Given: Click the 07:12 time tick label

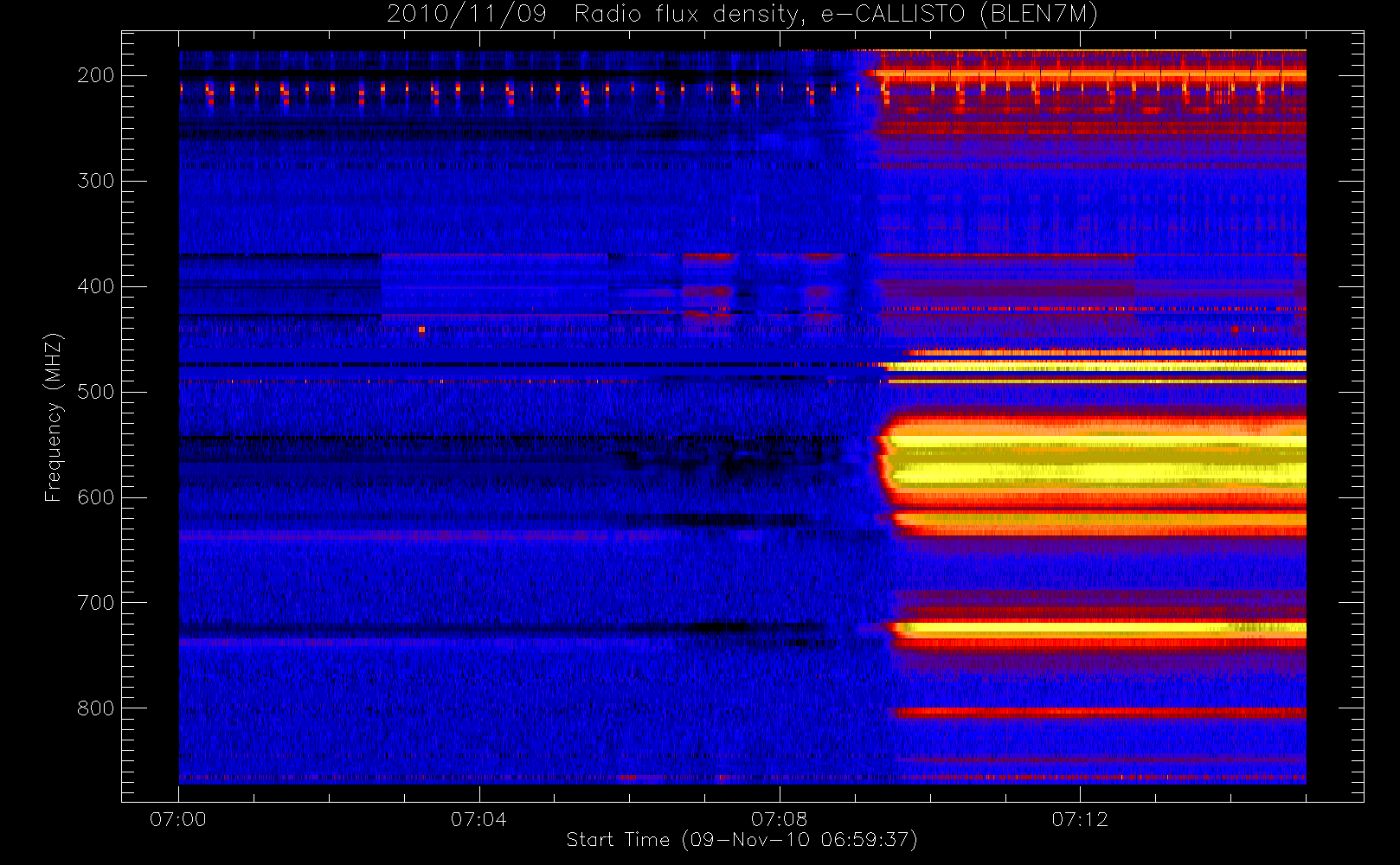Looking at the screenshot, I should tap(1079, 820).
